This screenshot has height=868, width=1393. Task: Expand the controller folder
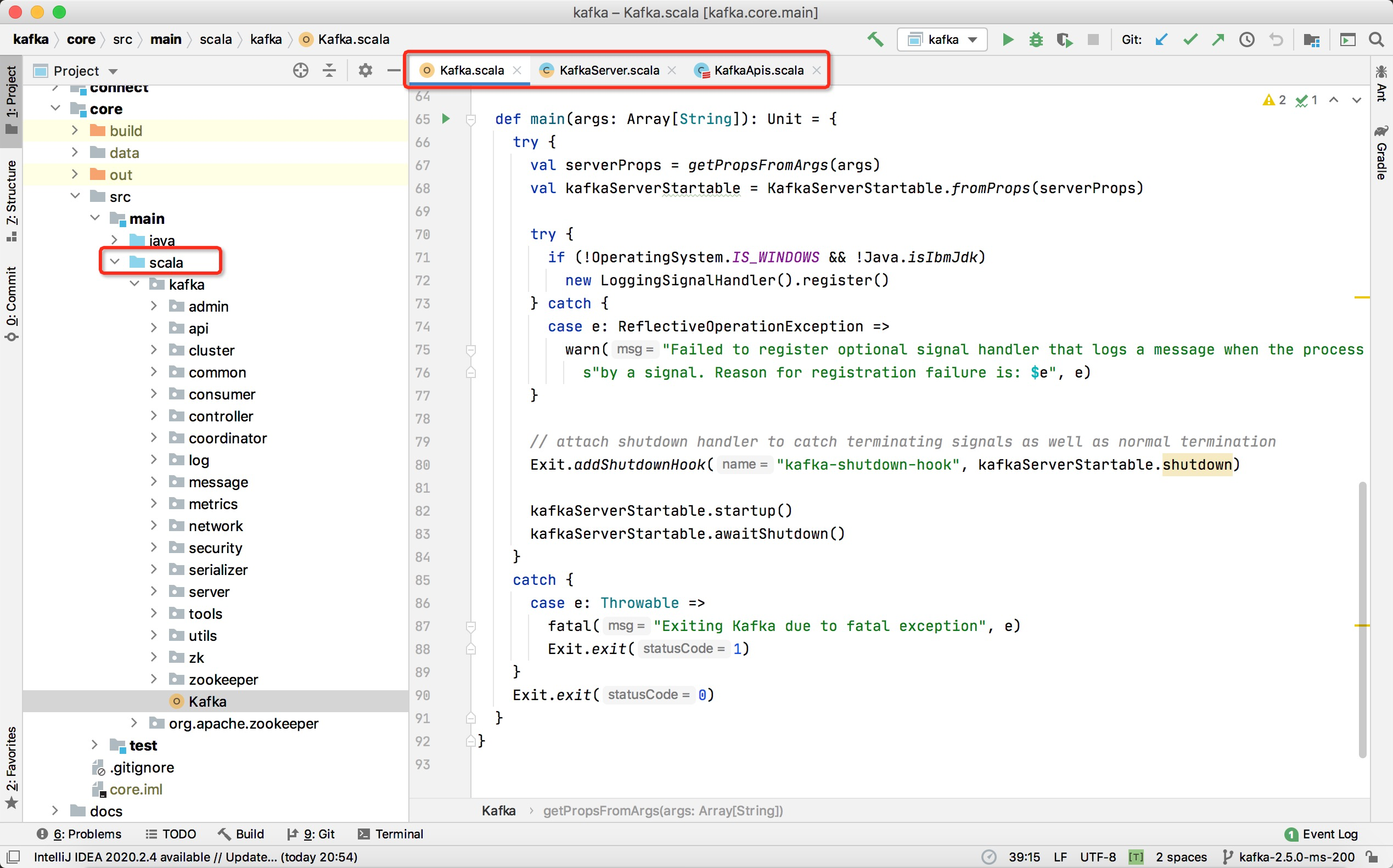click(x=154, y=416)
